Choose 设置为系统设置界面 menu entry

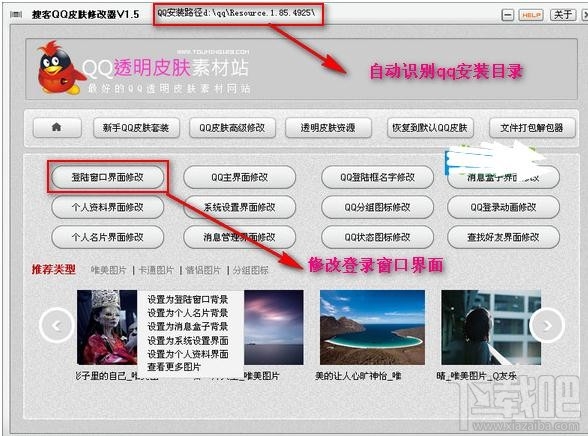[x=188, y=340]
